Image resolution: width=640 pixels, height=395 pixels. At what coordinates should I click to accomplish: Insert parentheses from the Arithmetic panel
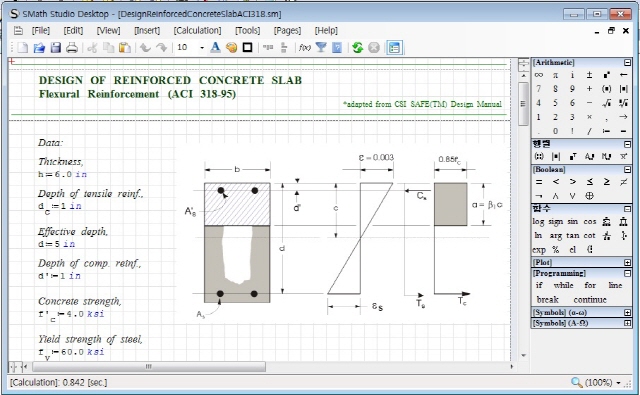click(606, 89)
